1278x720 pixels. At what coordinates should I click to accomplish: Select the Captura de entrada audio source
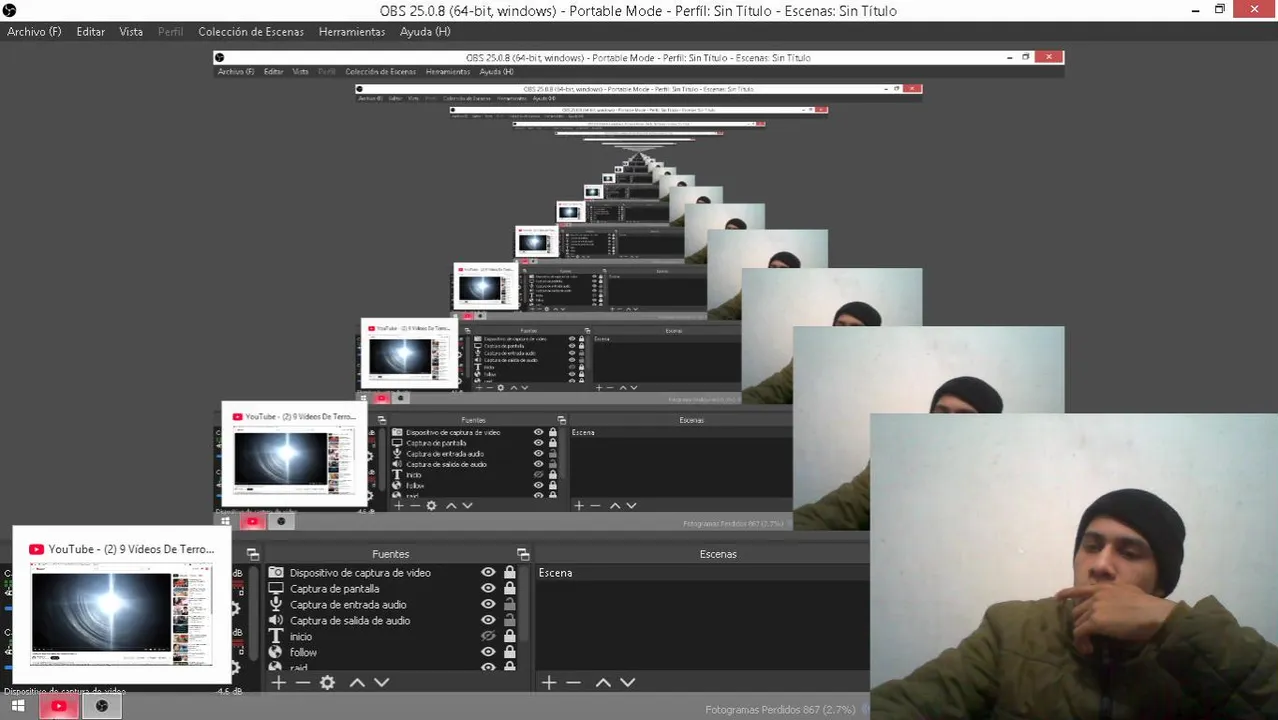(348, 605)
